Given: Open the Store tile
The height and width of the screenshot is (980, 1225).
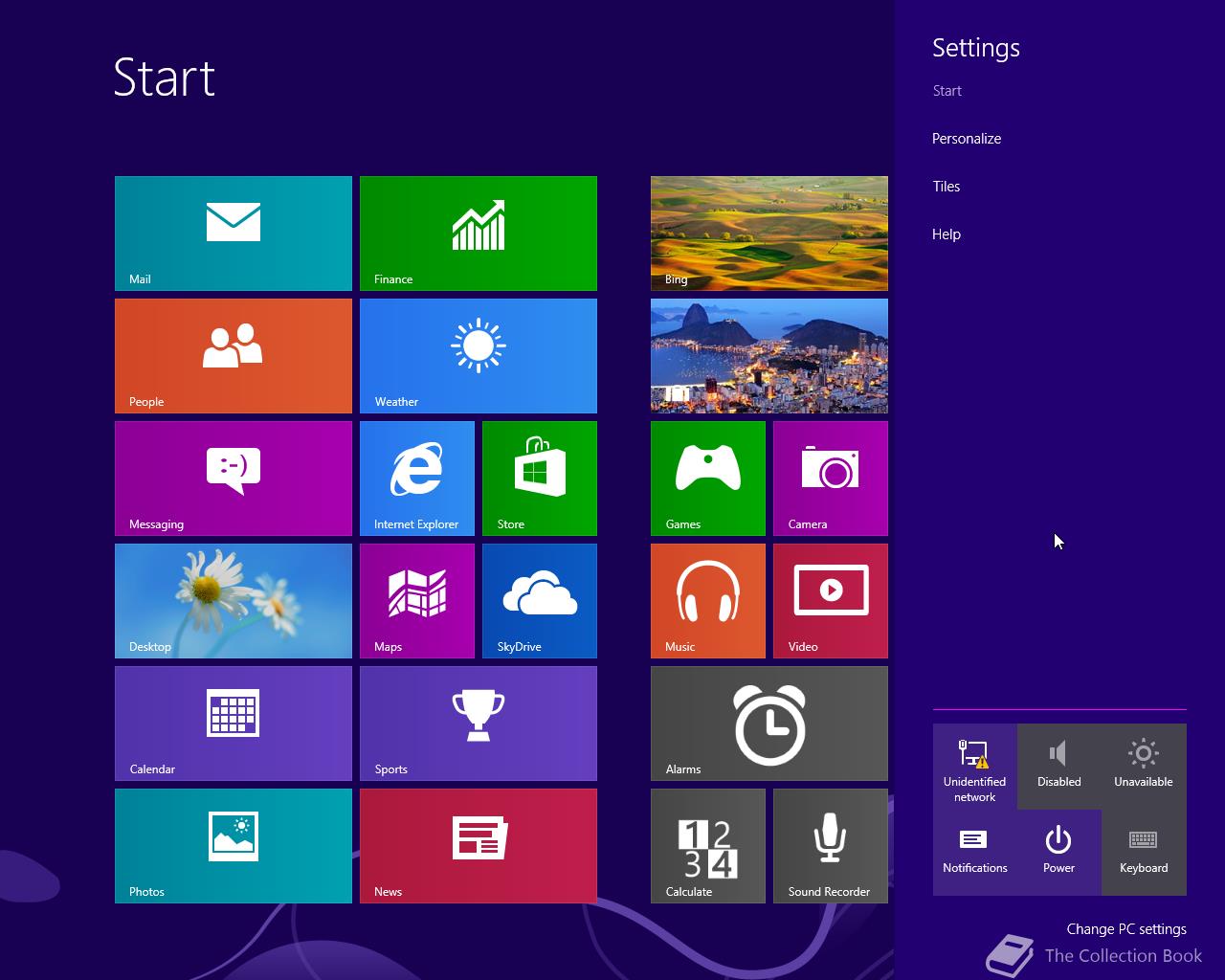Looking at the screenshot, I should click(x=540, y=479).
